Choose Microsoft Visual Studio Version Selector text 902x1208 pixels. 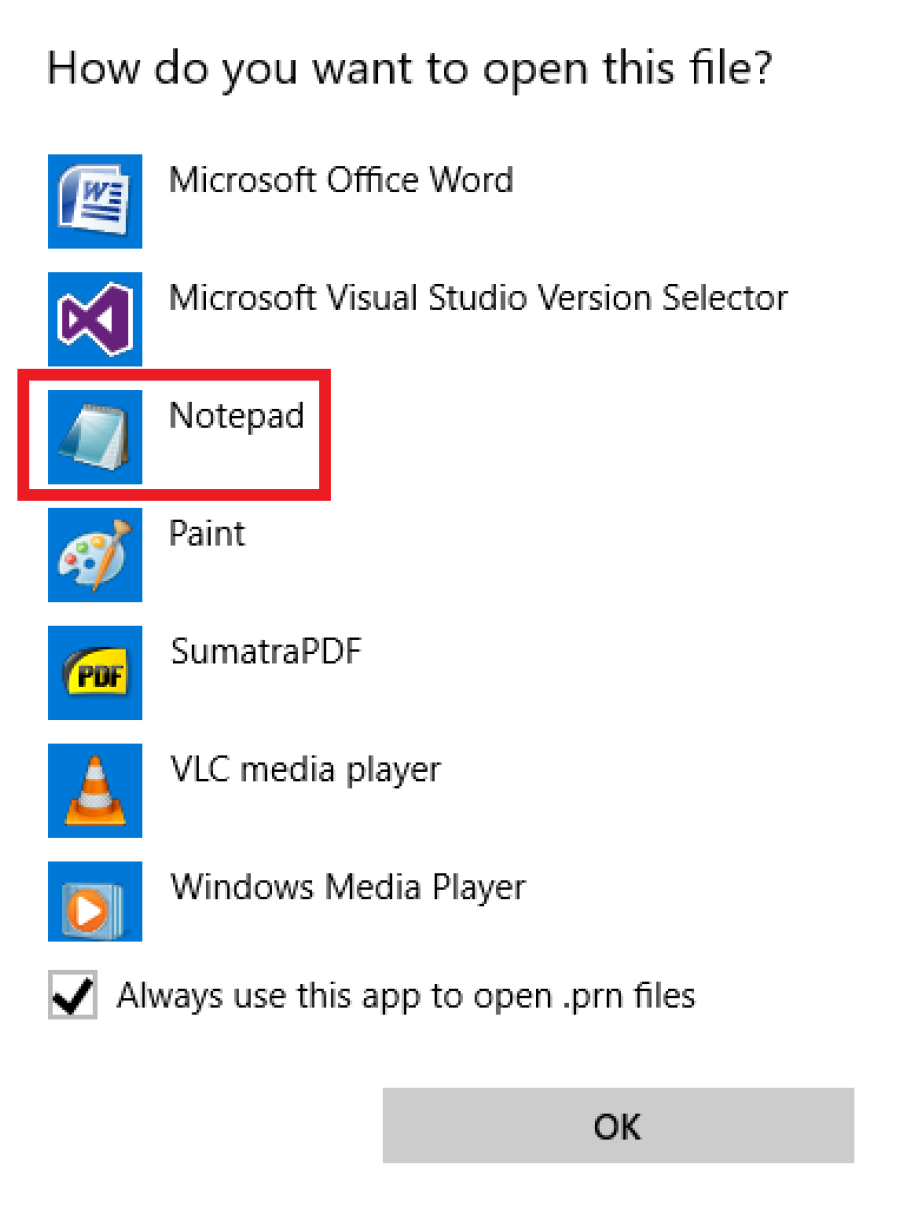[x=478, y=298]
